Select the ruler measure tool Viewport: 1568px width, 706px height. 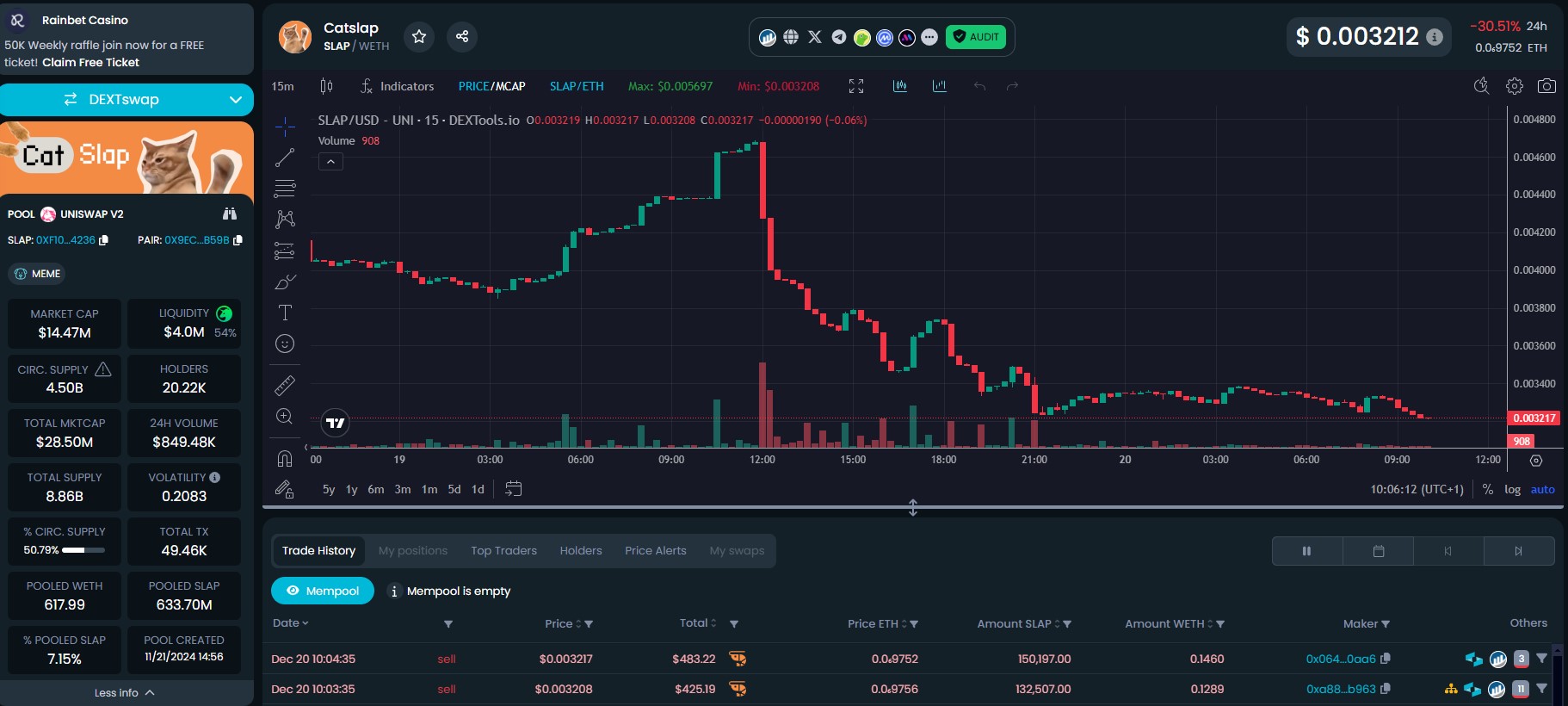pyautogui.click(x=285, y=385)
